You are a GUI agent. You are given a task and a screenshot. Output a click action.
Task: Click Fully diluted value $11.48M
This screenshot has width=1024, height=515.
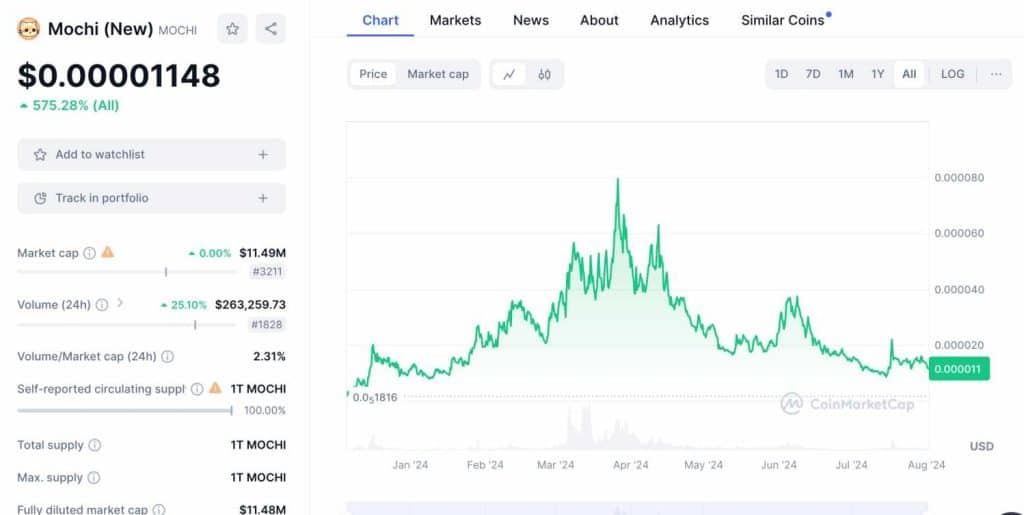click(x=263, y=510)
